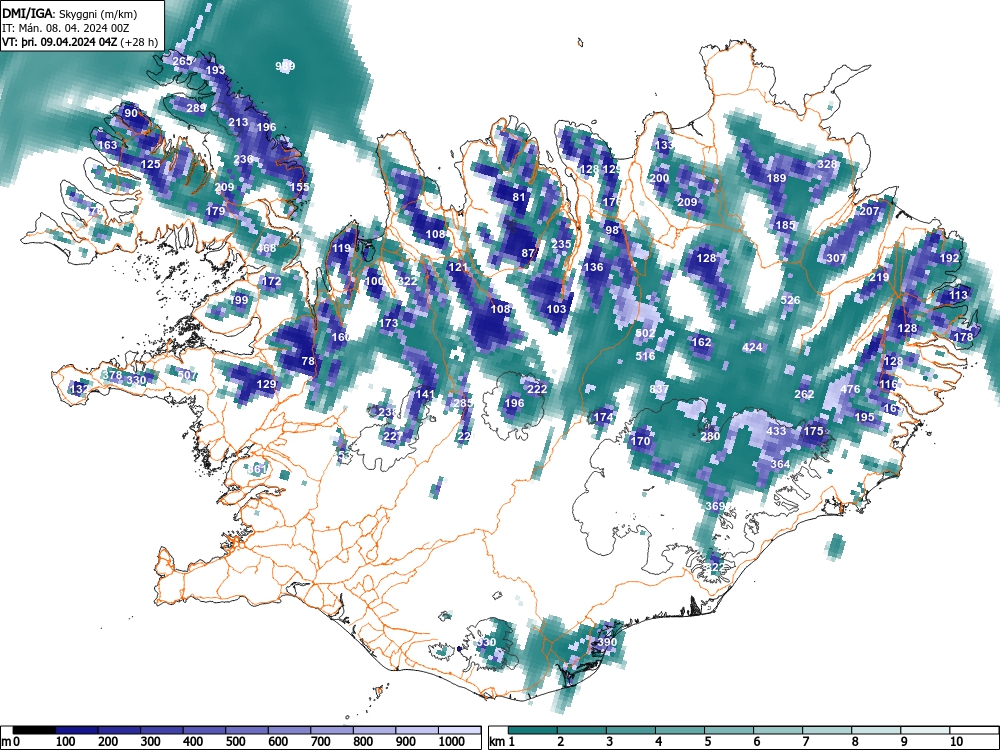This screenshot has width=1000, height=750.
Task: Click the visibility value 78
Action: 308,360
